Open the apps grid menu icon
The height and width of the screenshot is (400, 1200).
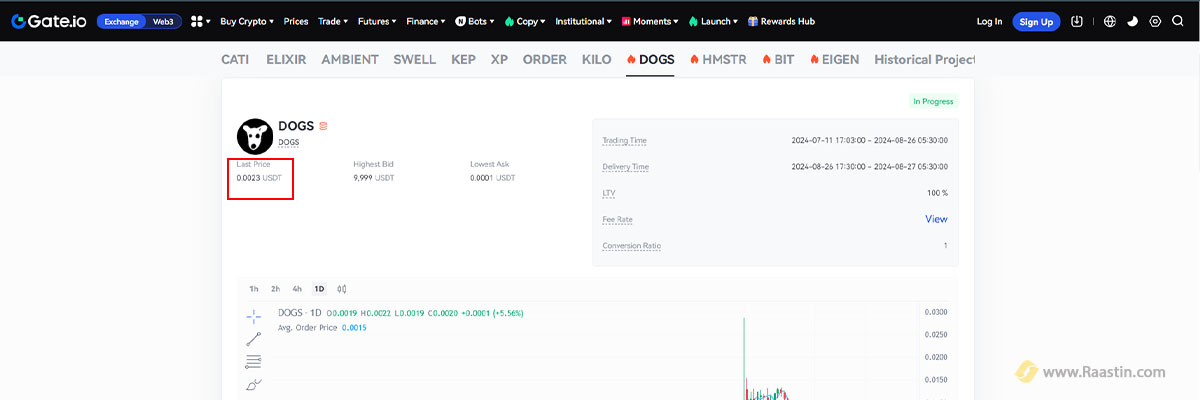(199, 21)
